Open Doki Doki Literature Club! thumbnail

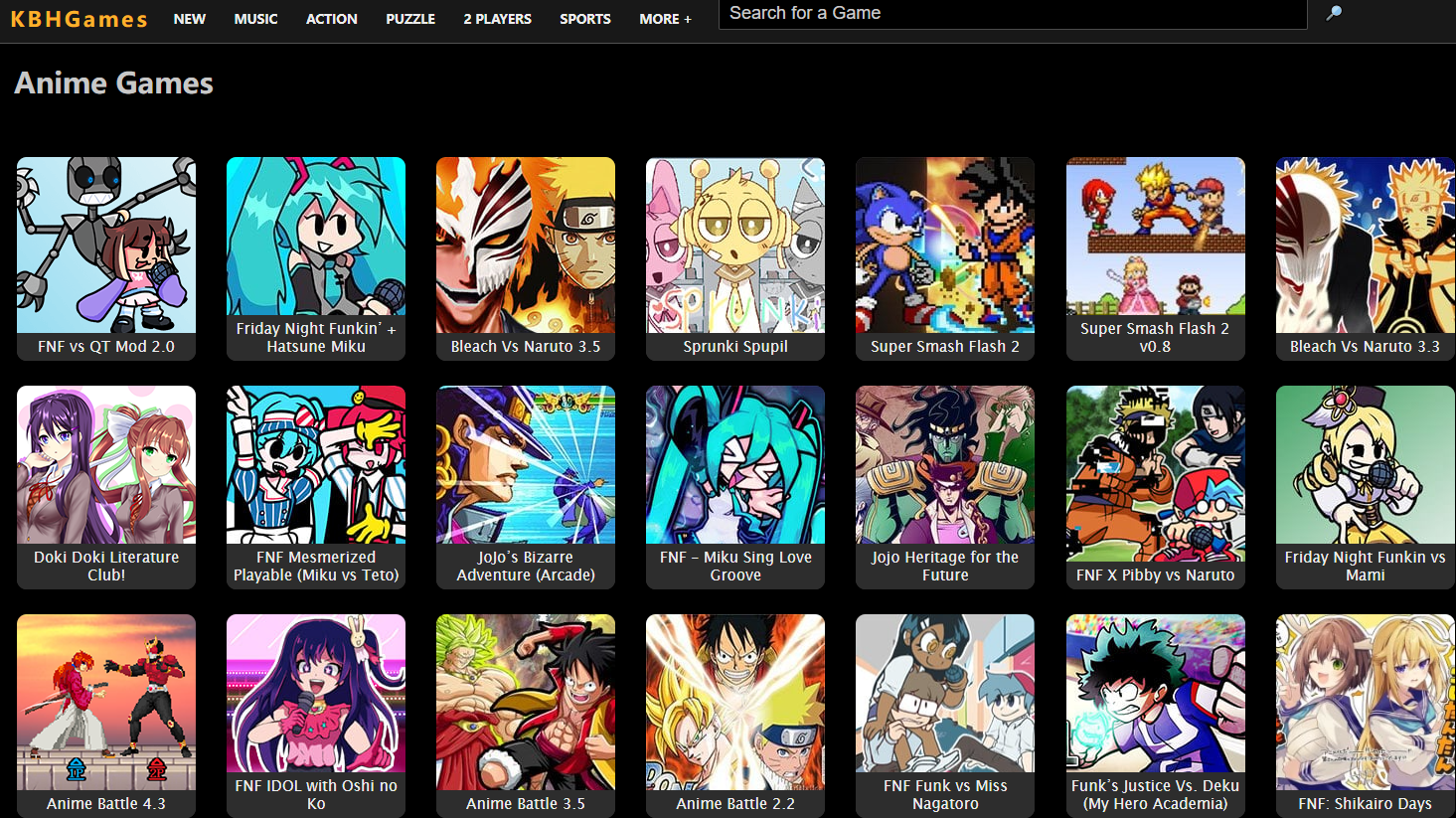106,465
